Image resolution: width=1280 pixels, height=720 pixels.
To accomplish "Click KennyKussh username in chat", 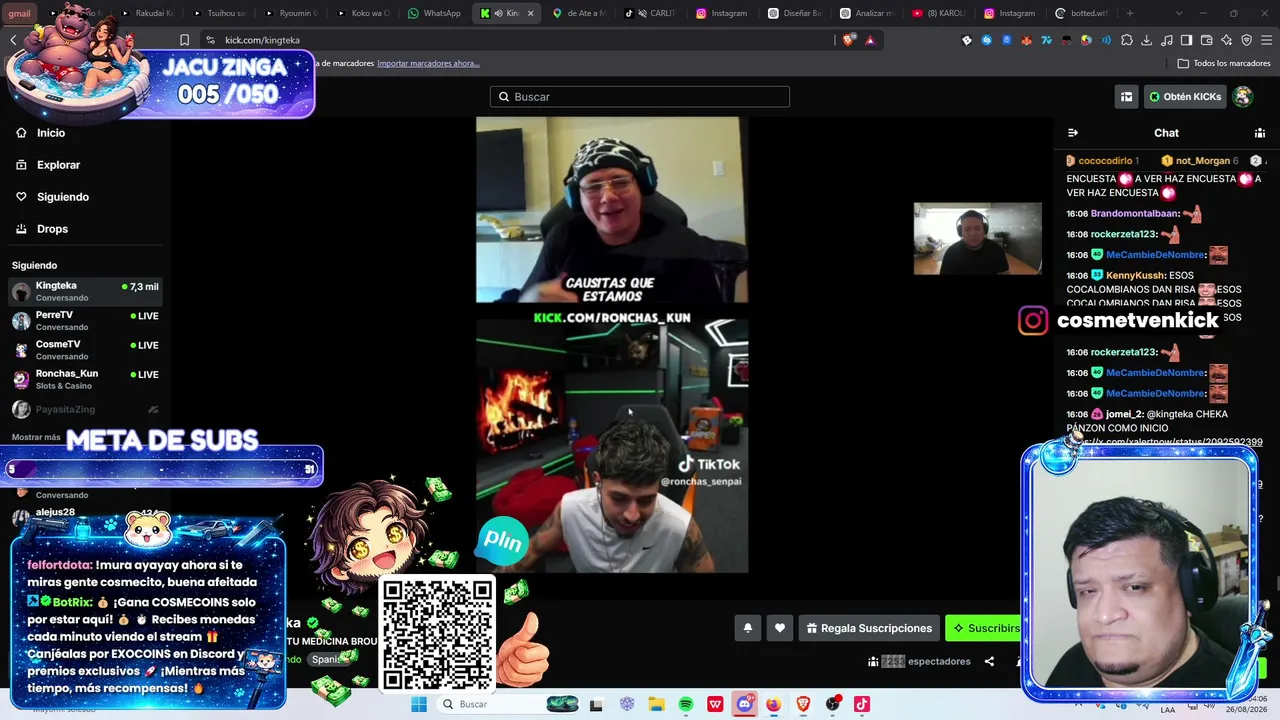I will 1136,276.
